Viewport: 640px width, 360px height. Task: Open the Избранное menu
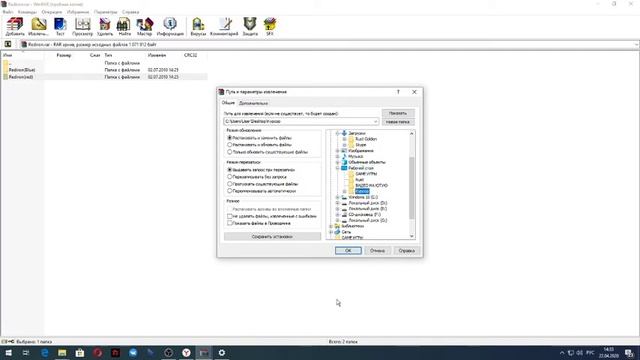78,12
